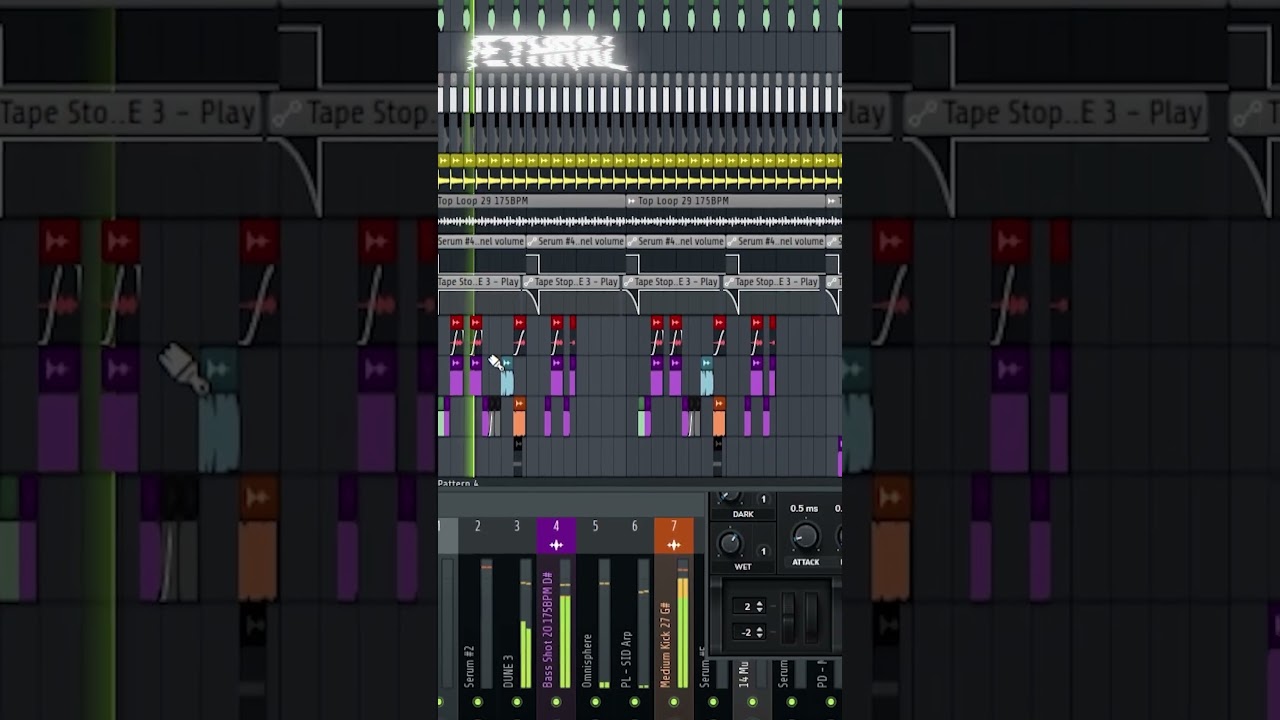Toggle Bass Shot track mute LED
The image size is (1280, 720).
[x=556, y=702]
